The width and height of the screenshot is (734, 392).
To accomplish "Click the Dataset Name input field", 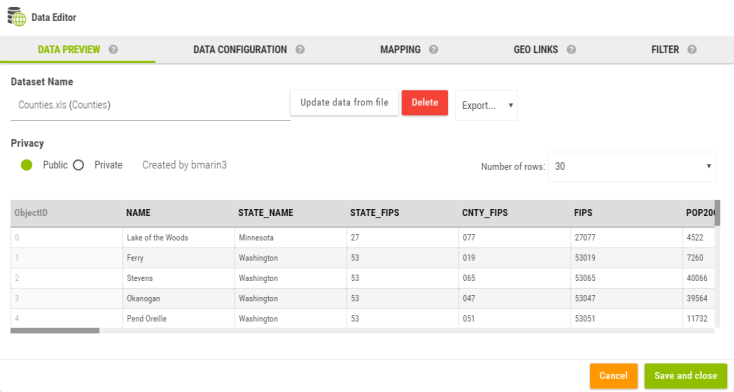I will coord(150,105).
